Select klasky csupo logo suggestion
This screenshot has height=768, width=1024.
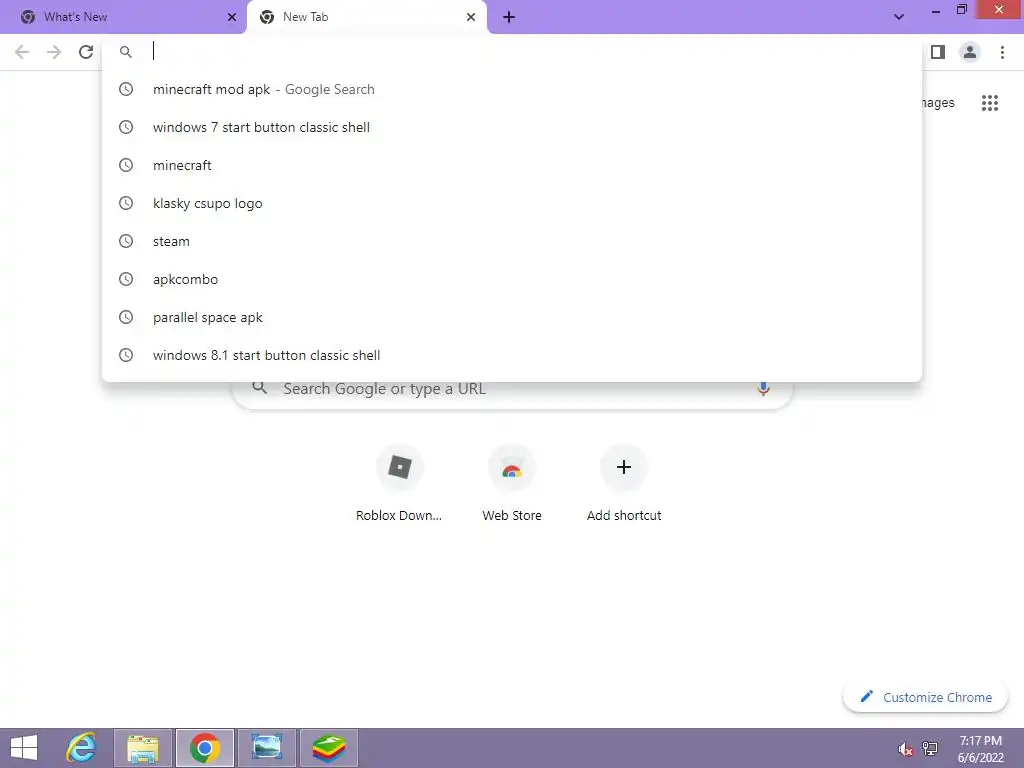point(512,203)
